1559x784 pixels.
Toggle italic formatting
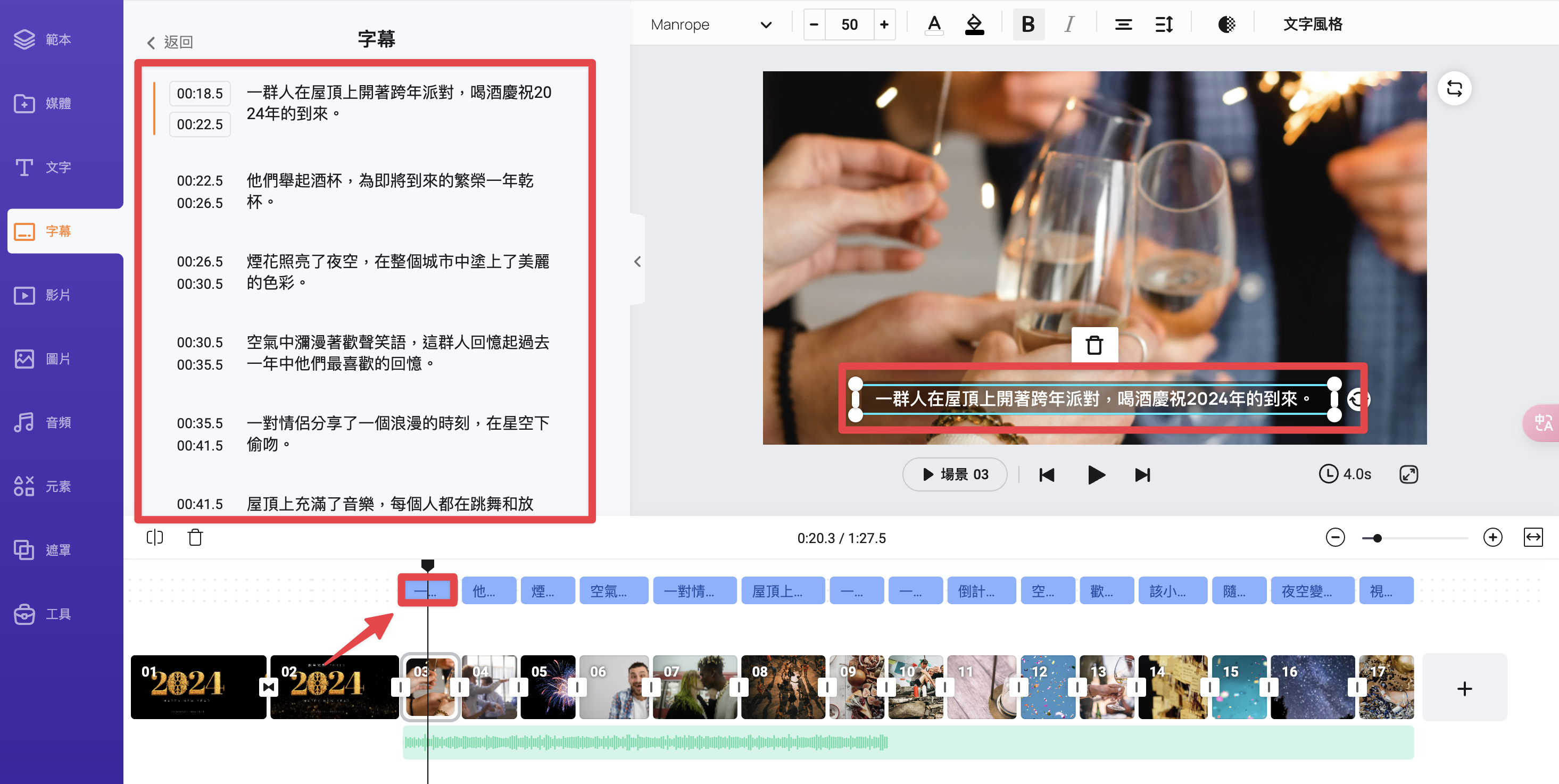point(1069,25)
